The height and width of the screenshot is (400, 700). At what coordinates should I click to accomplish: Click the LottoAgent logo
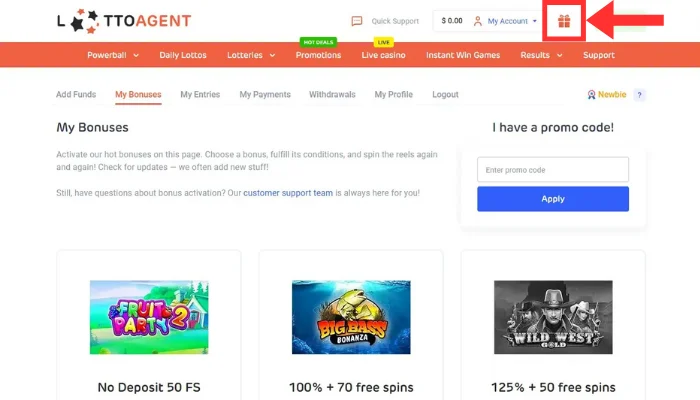(x=124, y=21)
